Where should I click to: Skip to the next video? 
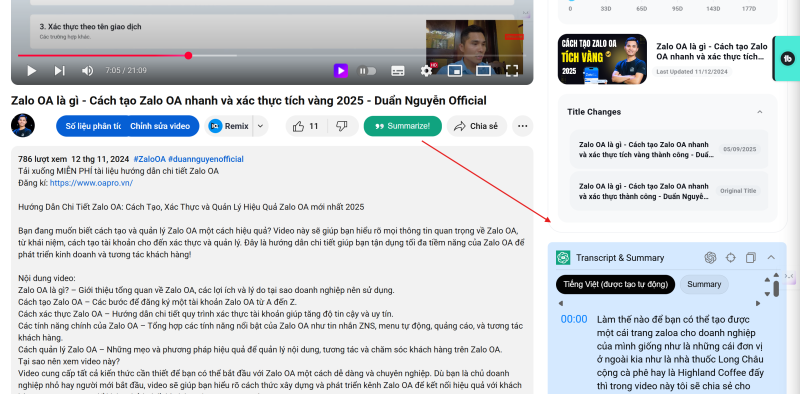point(60,71)
